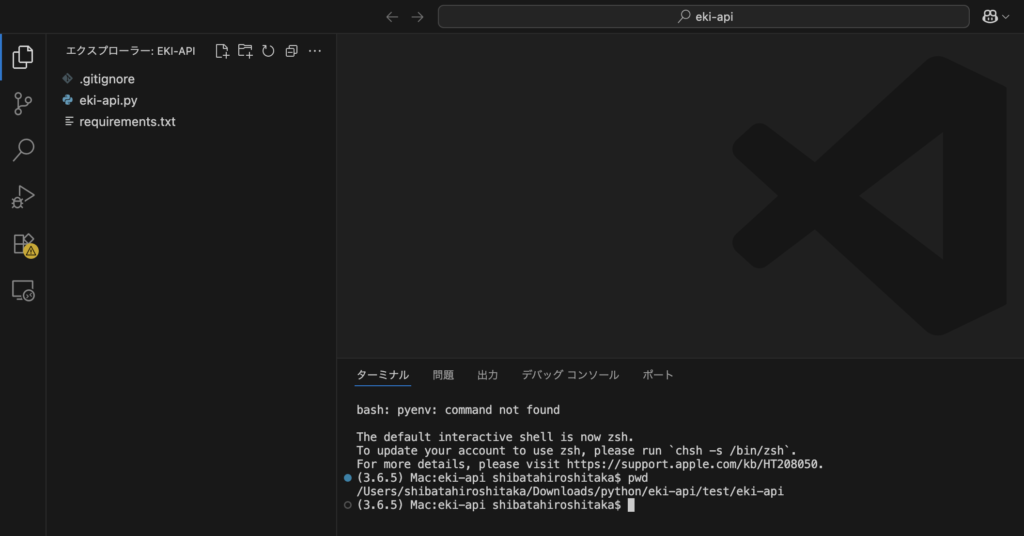Click the 'bash: pyenv: command not found' line
The width and height of the screenshot is (1024, 536).
458,410
